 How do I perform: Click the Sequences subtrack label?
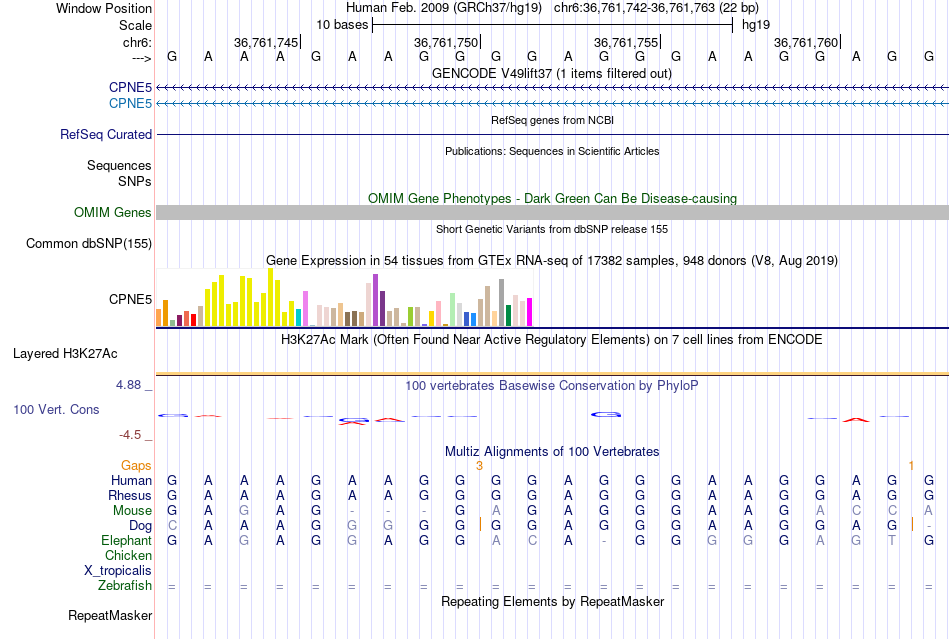[119, 165]
